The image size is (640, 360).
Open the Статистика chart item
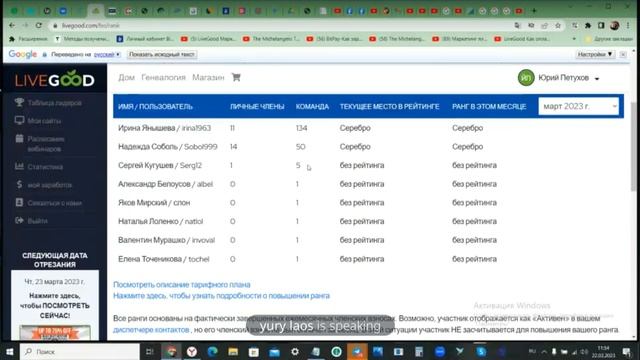pyautogui.click(x=39, y=167)
